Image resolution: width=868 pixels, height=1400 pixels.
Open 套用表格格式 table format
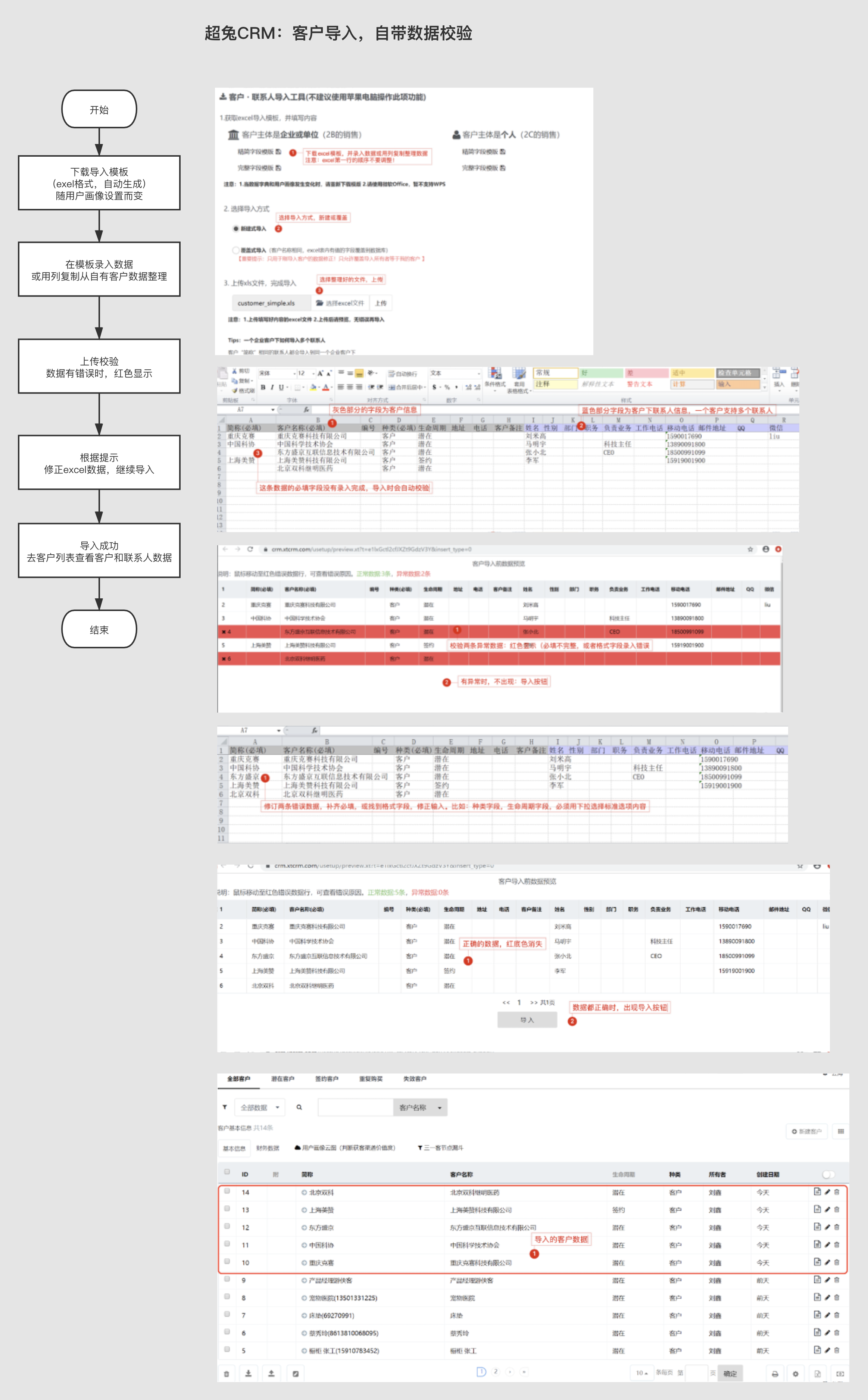pyautogui.click(x=519, y=380)
